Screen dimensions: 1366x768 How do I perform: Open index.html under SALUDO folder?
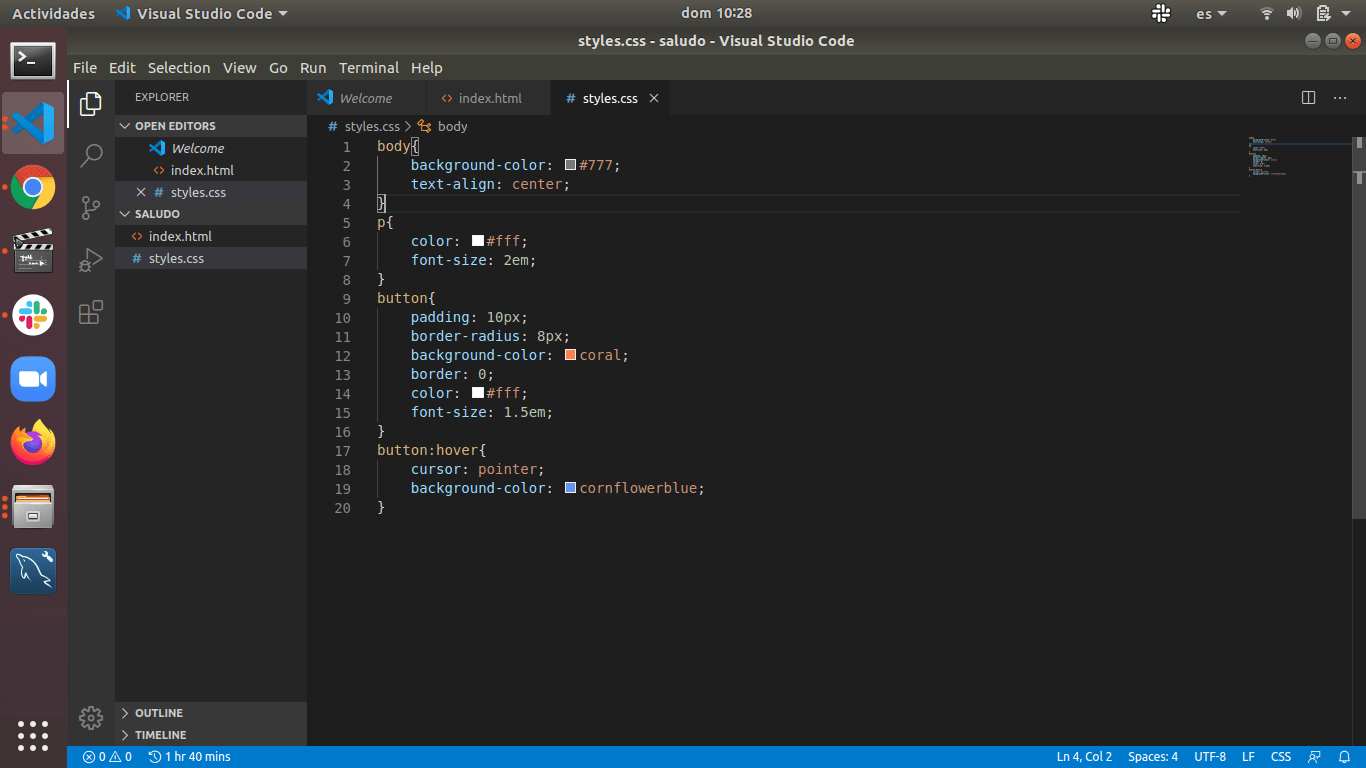[211, 236]
